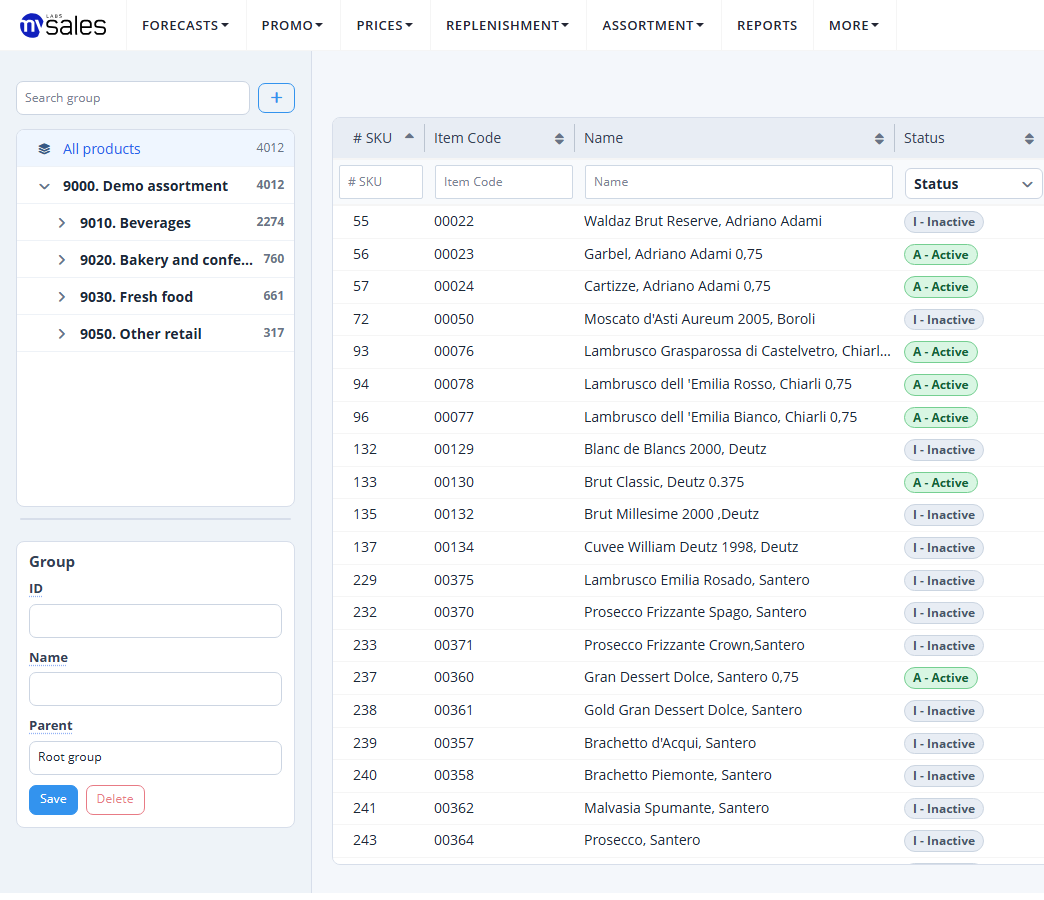1044x900 pixels.
Task: Click Prosecco Frizzante Crown,Santero
Action: click(694, 645)
